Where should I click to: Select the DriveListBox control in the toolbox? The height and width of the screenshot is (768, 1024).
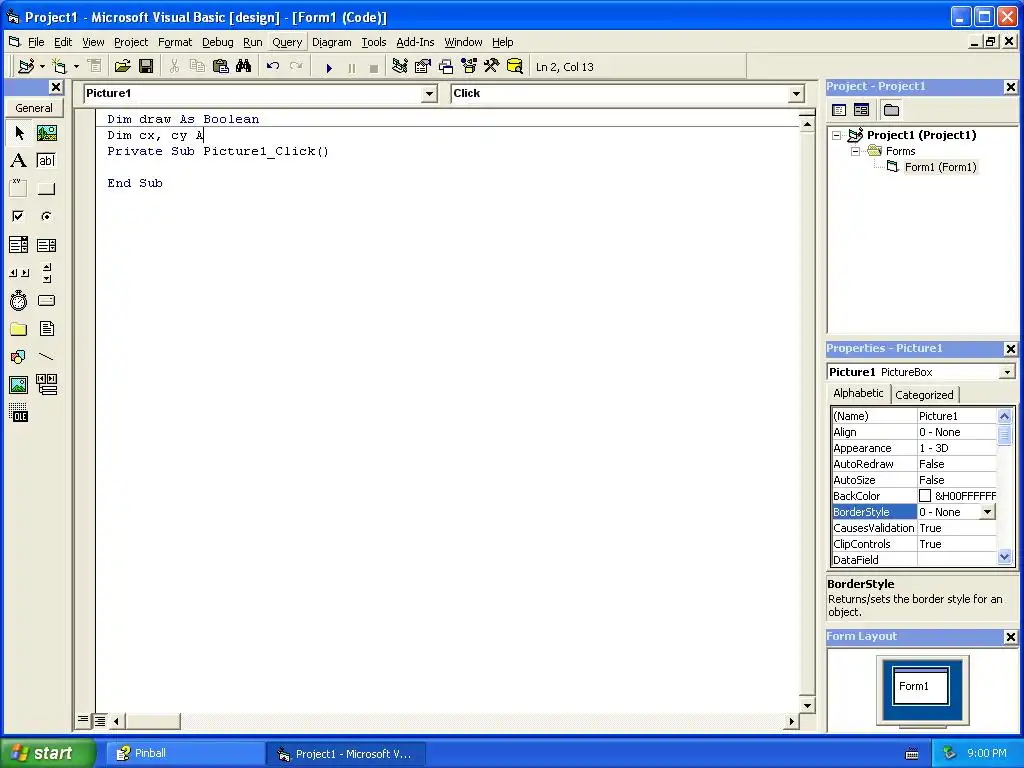point(46,300)
